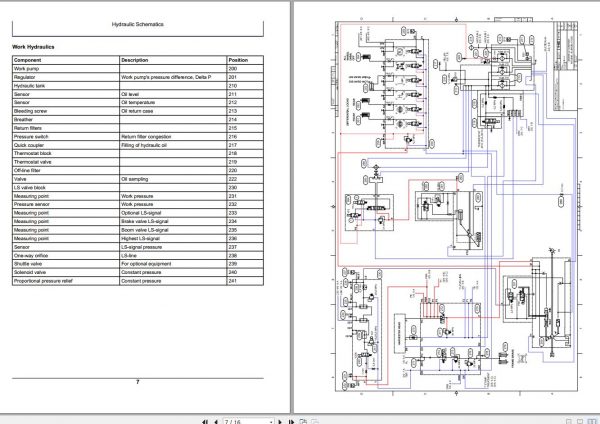Click 'Boom valve LS-signal' text

click(x=145, y=230)
